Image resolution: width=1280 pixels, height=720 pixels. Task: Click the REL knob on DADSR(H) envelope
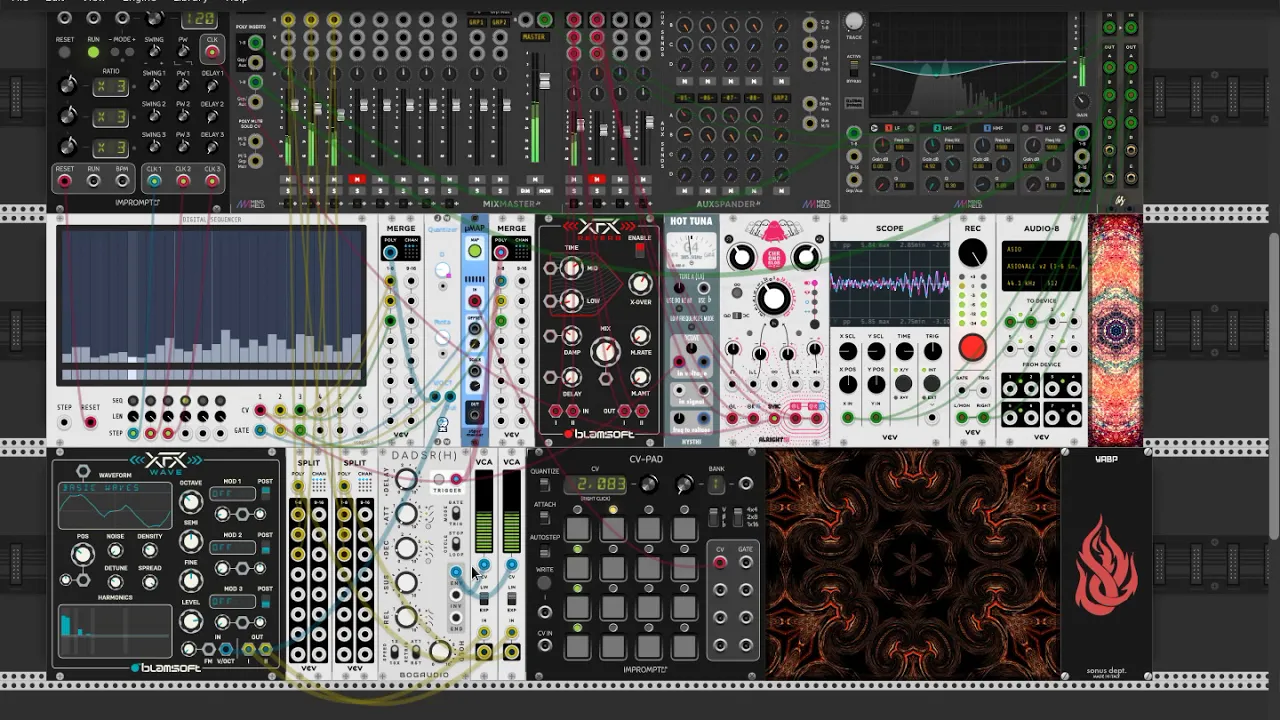tap(406, 617)
